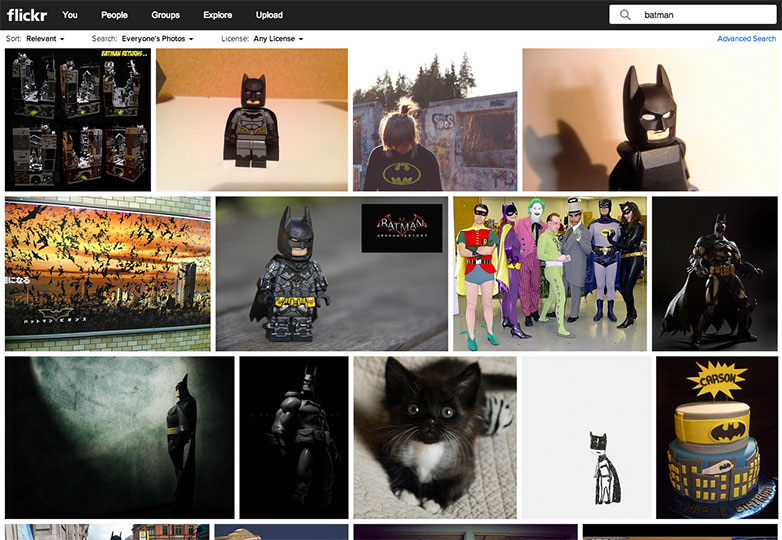The image size is (782, 540).
Task: Open the You menu
Action: (70, 15)
